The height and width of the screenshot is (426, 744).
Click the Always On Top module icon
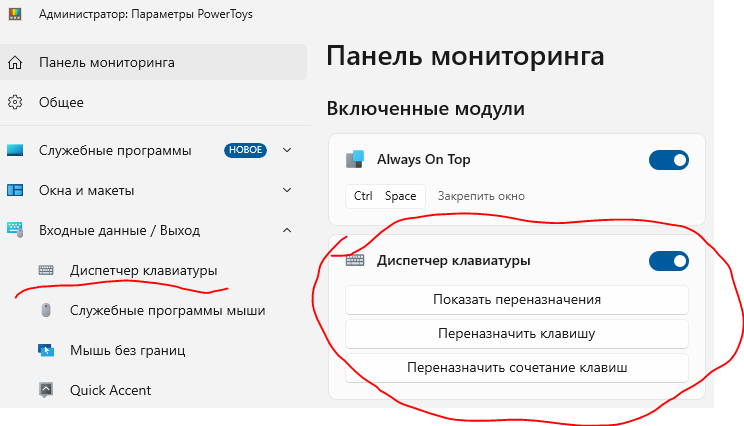[355, 159]
